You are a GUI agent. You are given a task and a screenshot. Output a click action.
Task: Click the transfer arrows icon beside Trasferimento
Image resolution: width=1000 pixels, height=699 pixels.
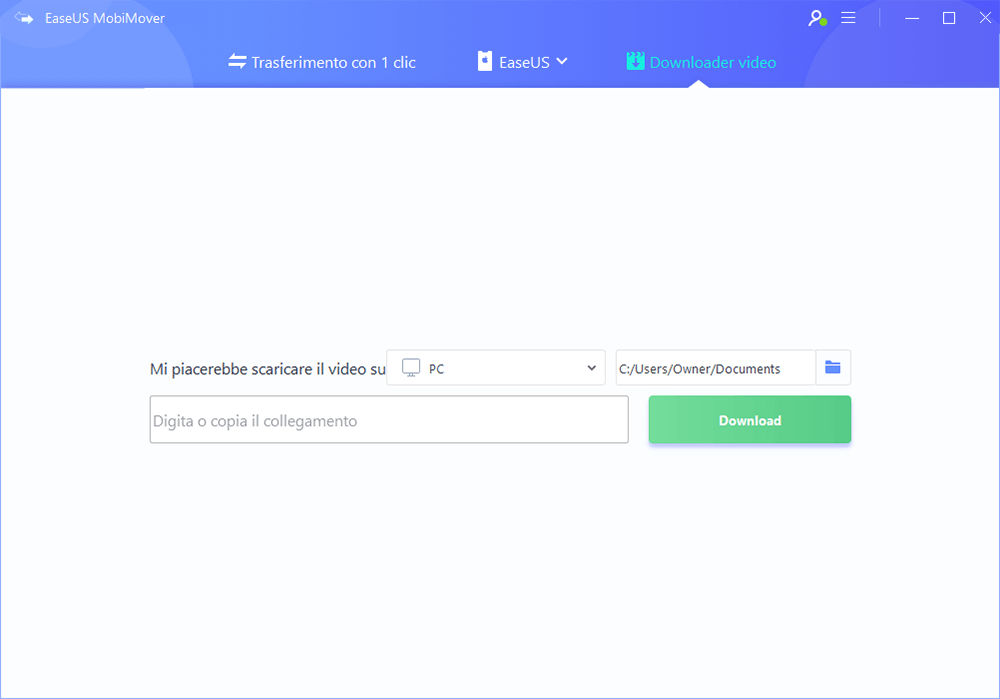coord(237,61)
